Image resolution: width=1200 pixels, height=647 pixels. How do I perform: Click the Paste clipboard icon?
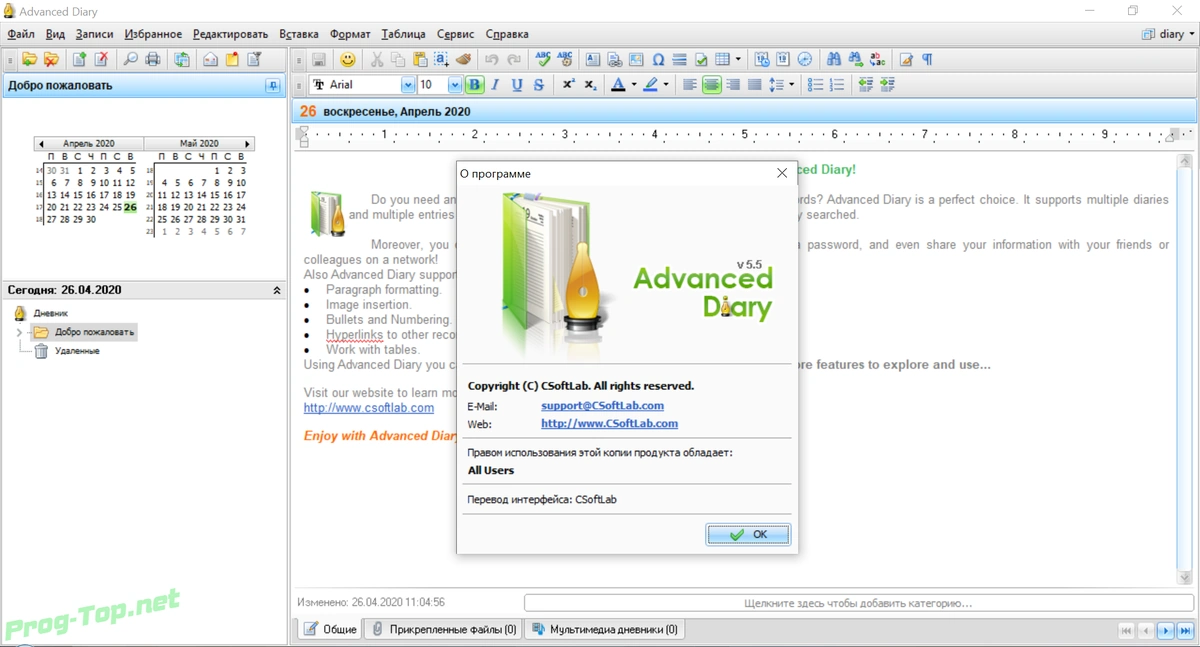(419, 60)
